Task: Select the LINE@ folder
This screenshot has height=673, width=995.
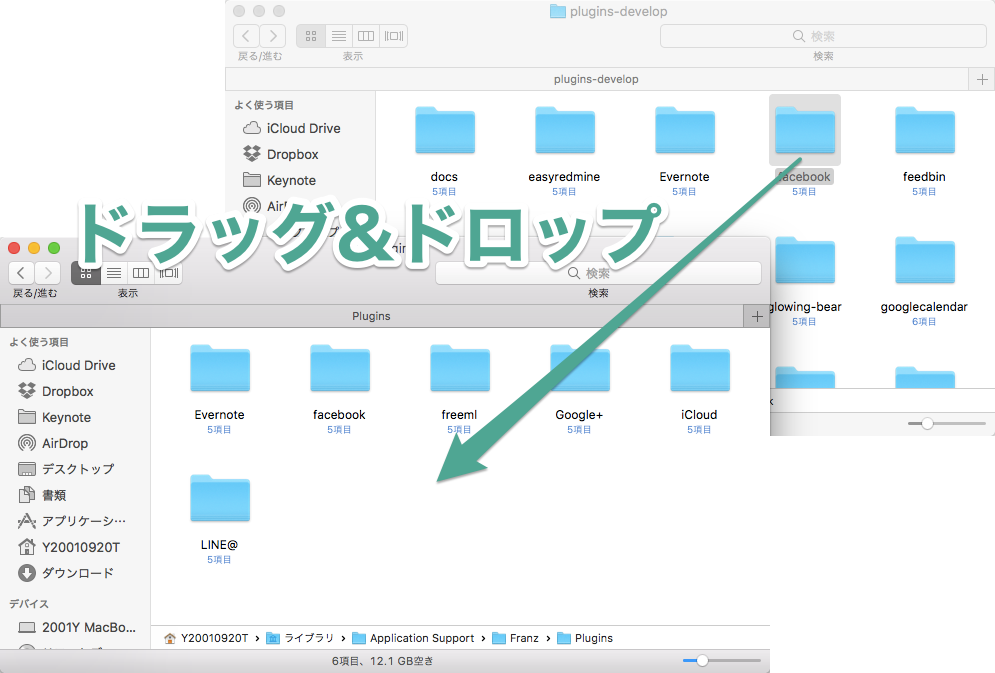Action: pyautogui.click(x=220, y=499)
